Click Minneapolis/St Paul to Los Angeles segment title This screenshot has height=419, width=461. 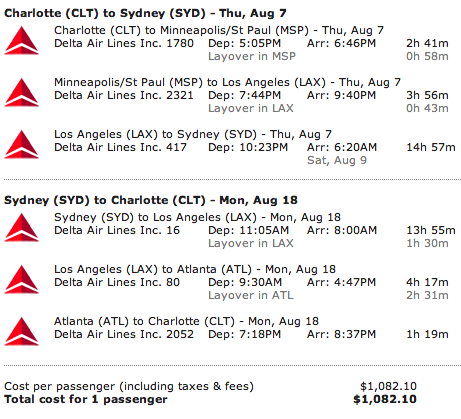227,82
